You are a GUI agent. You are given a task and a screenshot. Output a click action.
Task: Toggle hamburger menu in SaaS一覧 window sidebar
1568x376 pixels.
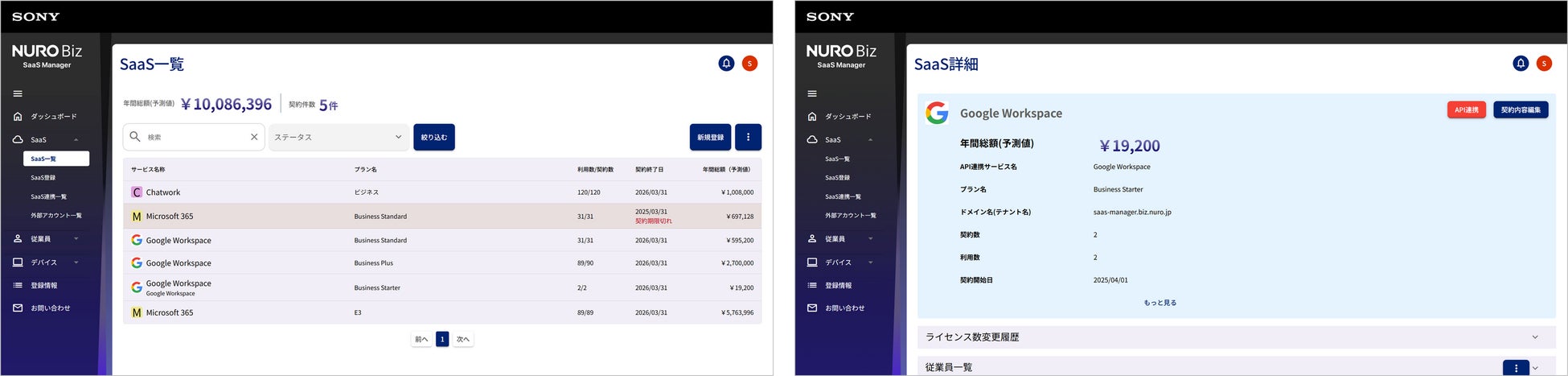(x=18, y=93)
